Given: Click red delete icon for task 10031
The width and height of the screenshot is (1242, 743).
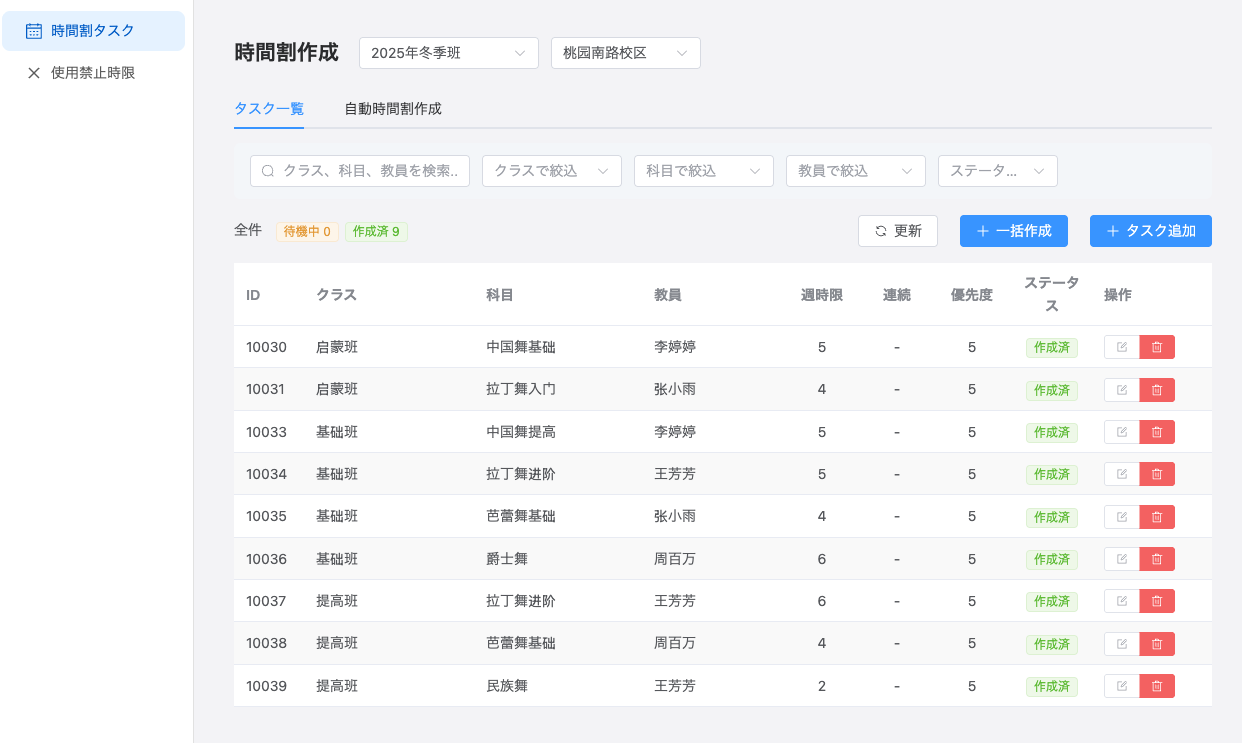Looking at the screenshot, I should (1157, 390).
